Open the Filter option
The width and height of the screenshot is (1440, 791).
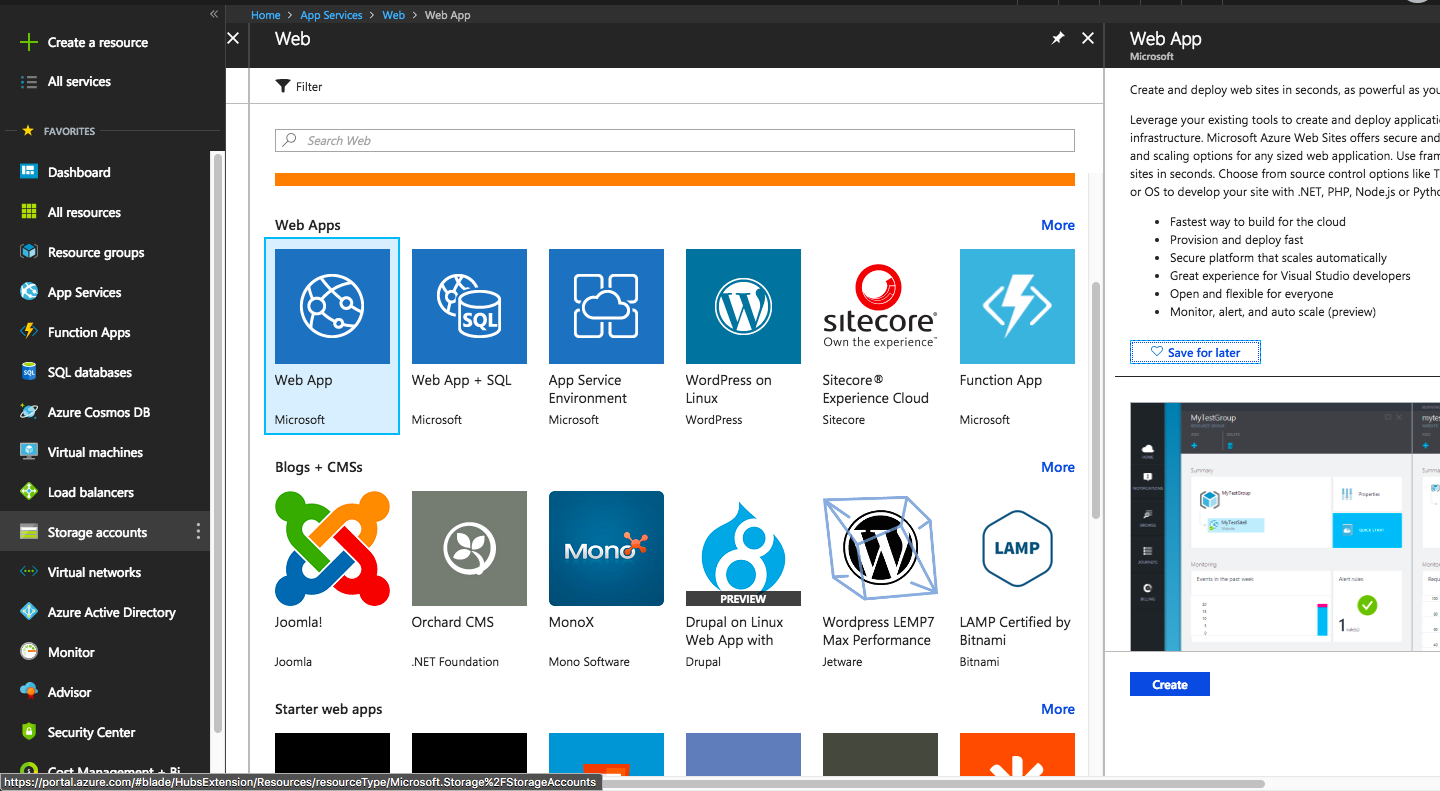click(299, 86)
